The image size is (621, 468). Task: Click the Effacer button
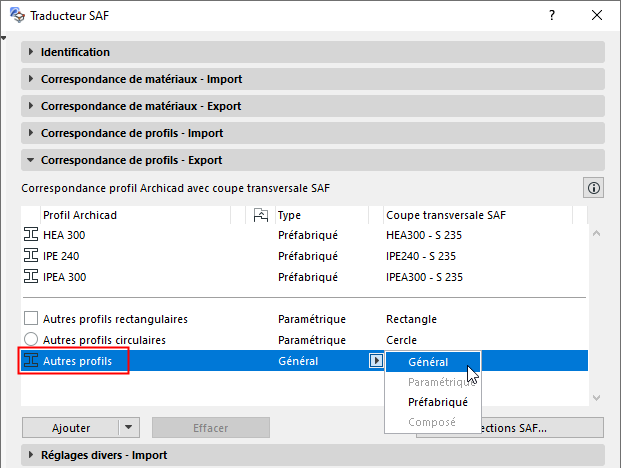click(x=211, y=428)
